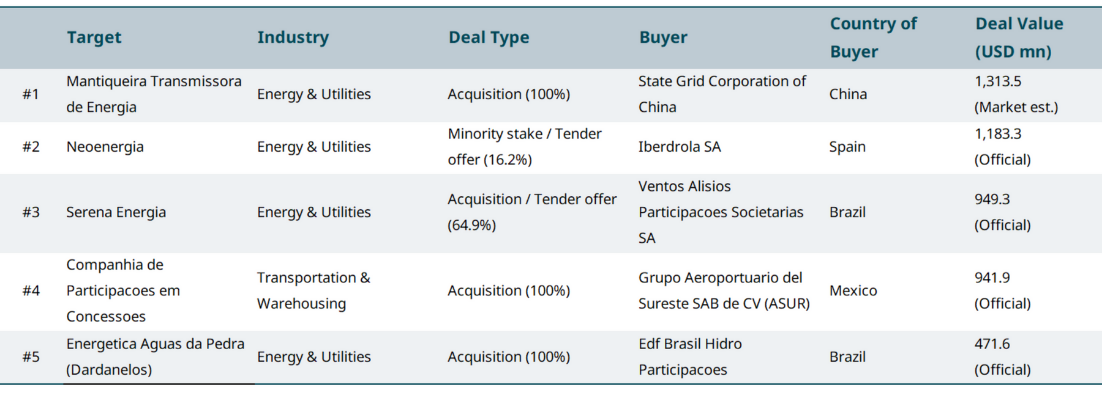Image resolution: width=1102 pixels, height=400 pixels.
Task: Select the 1,313.5 deal value cell
Action: 1015,94
